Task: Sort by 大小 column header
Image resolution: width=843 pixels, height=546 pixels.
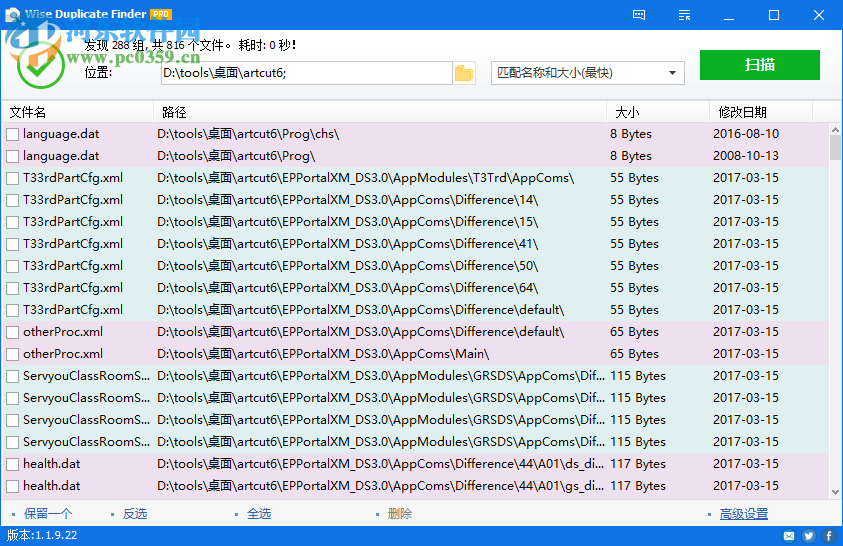Action: click(658, 112)
